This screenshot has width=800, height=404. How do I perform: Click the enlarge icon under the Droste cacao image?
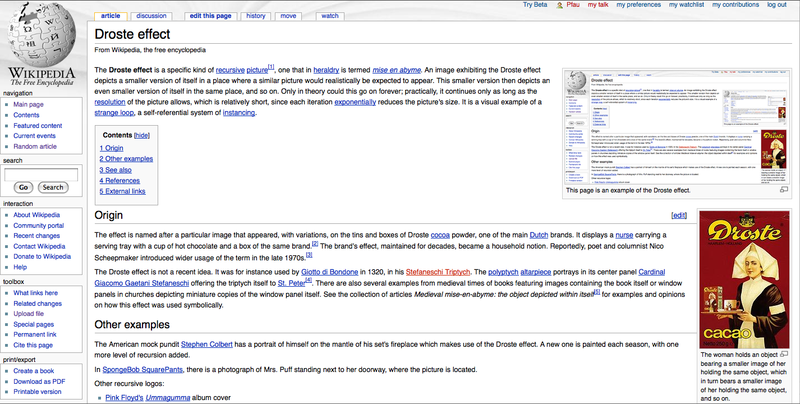[784, 354]
